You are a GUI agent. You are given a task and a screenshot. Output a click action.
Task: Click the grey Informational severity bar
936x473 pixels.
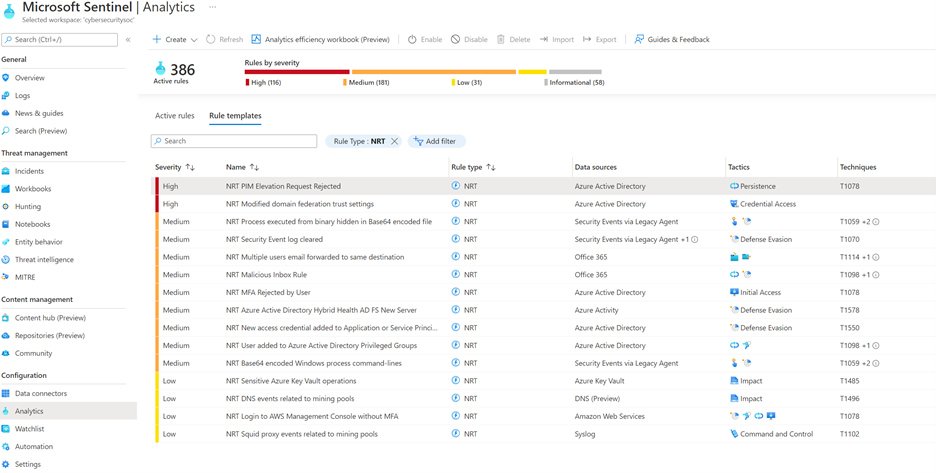(x=575, y=72)
